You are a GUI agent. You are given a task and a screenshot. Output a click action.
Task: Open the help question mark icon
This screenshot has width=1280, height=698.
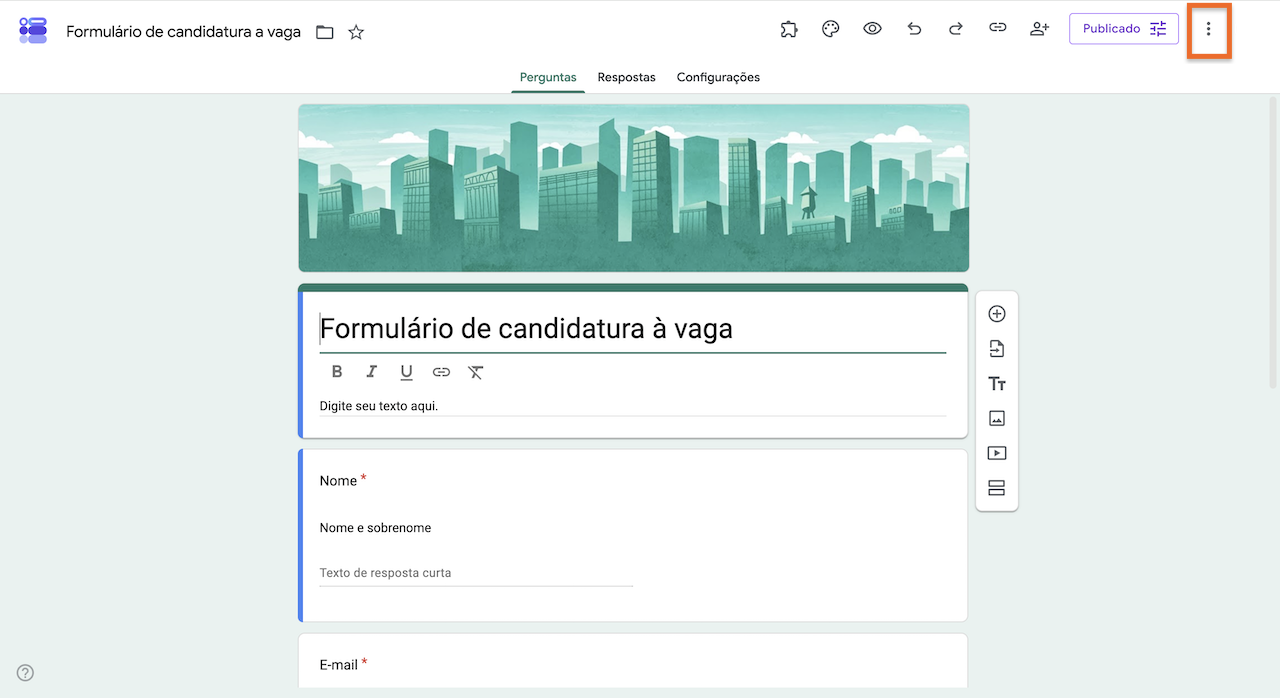point(26,673)
